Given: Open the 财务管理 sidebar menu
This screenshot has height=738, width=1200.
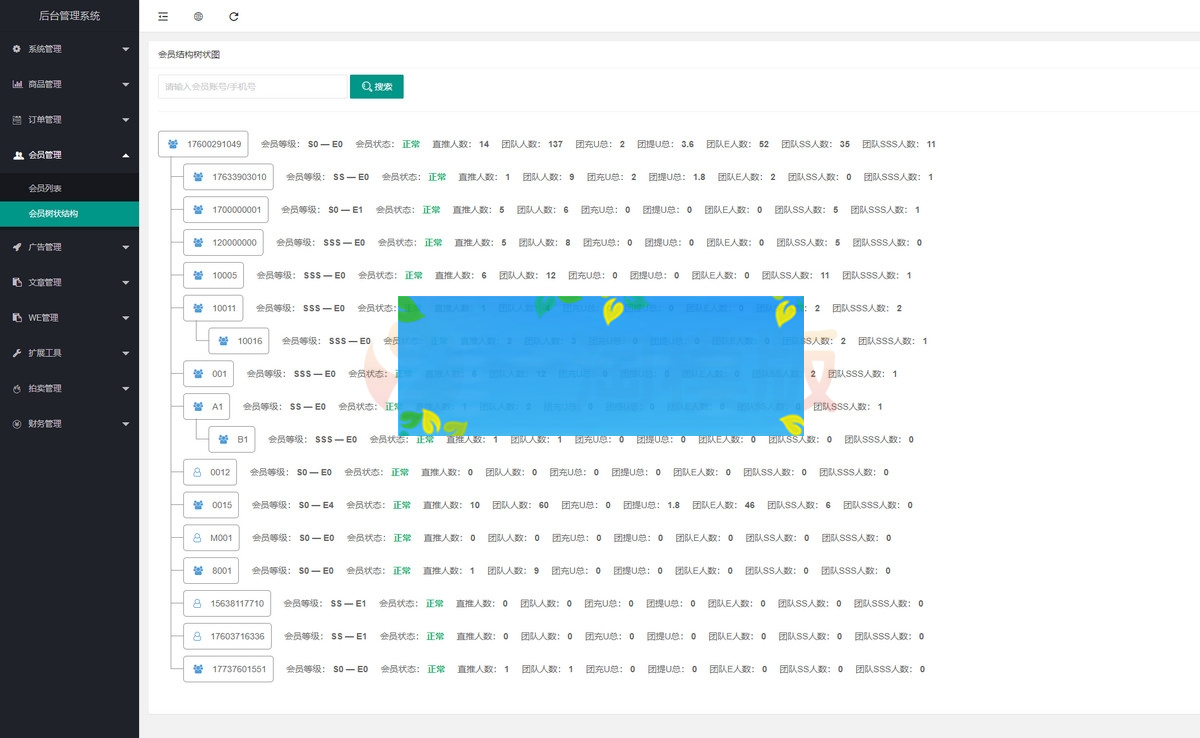Looking at the screenshot, I should [x=69, y=424].
